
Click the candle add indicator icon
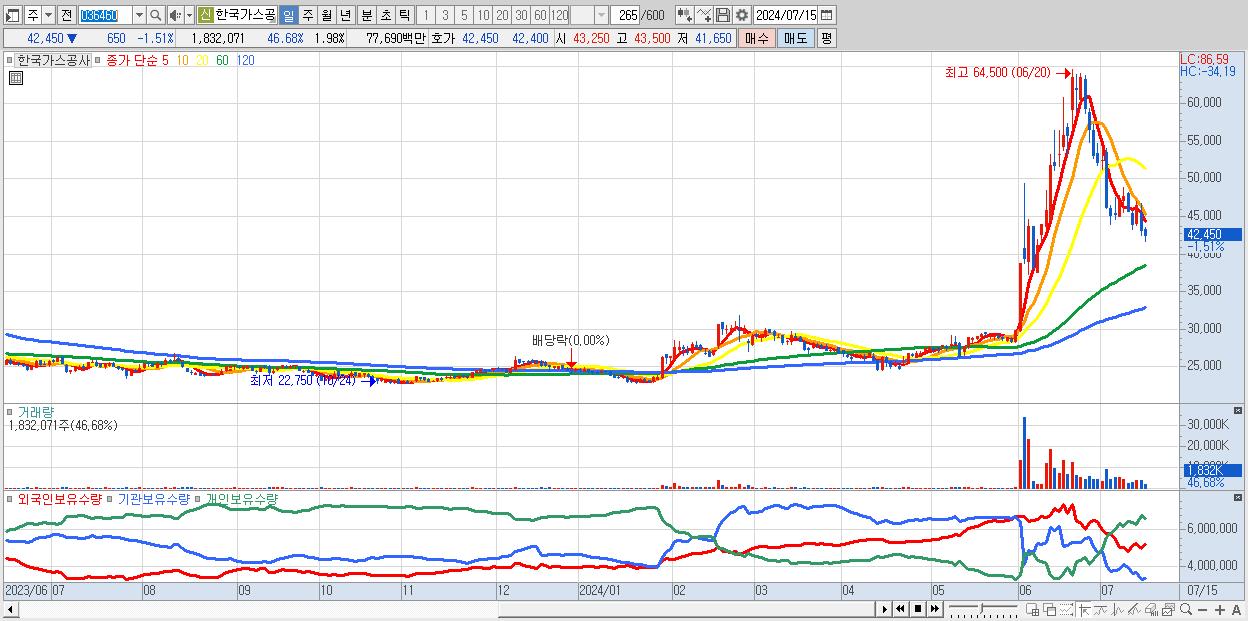click(685, 15)
